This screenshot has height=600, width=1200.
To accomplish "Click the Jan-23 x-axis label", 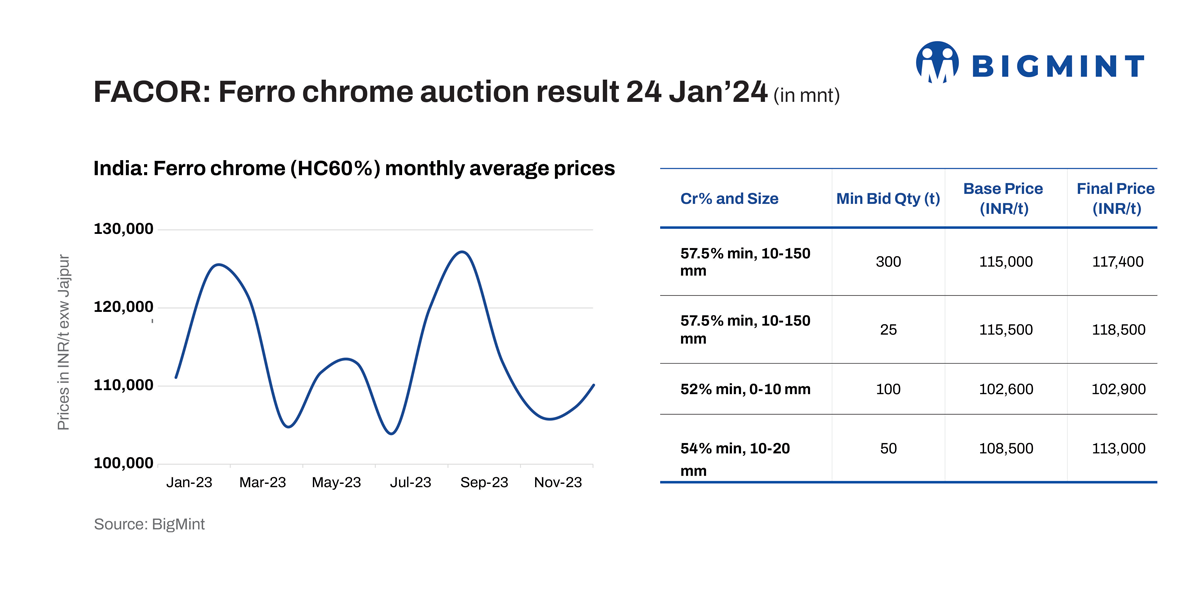I will pos(189,482).
